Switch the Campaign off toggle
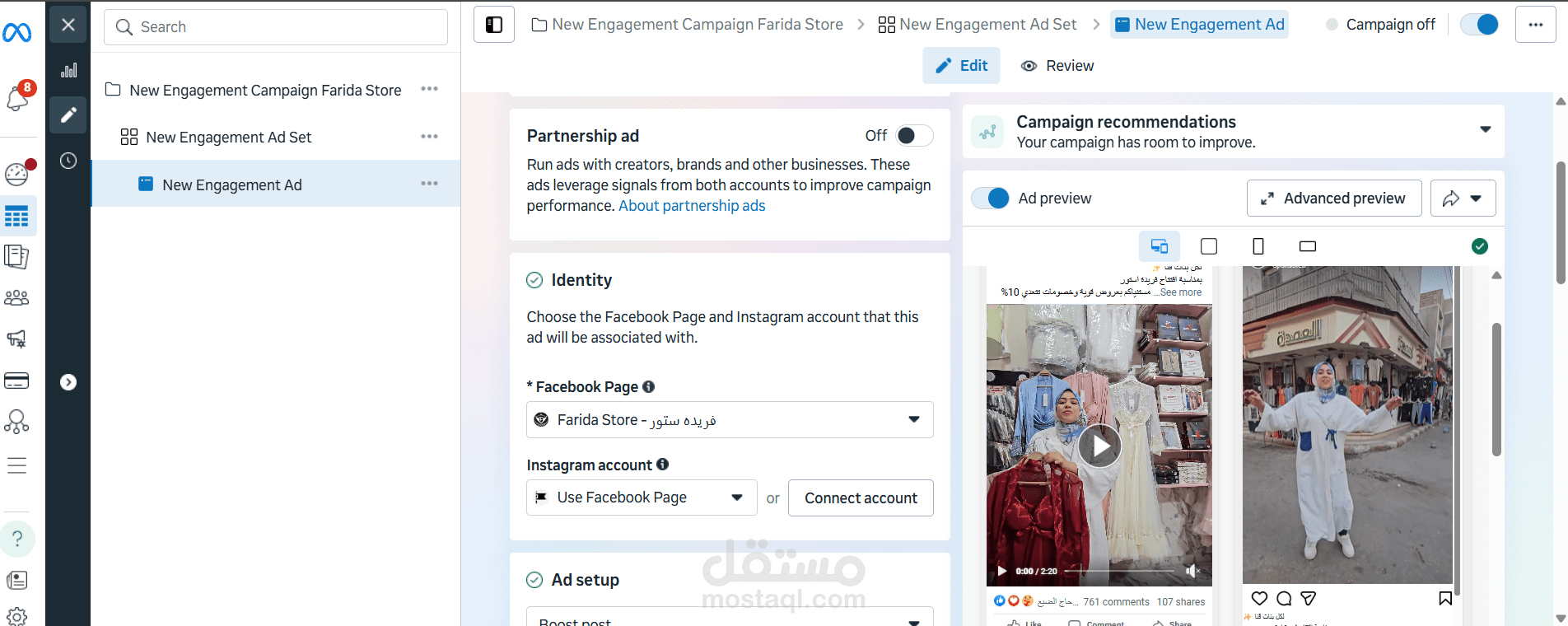1568x626 pixels. coord(1479,25)
